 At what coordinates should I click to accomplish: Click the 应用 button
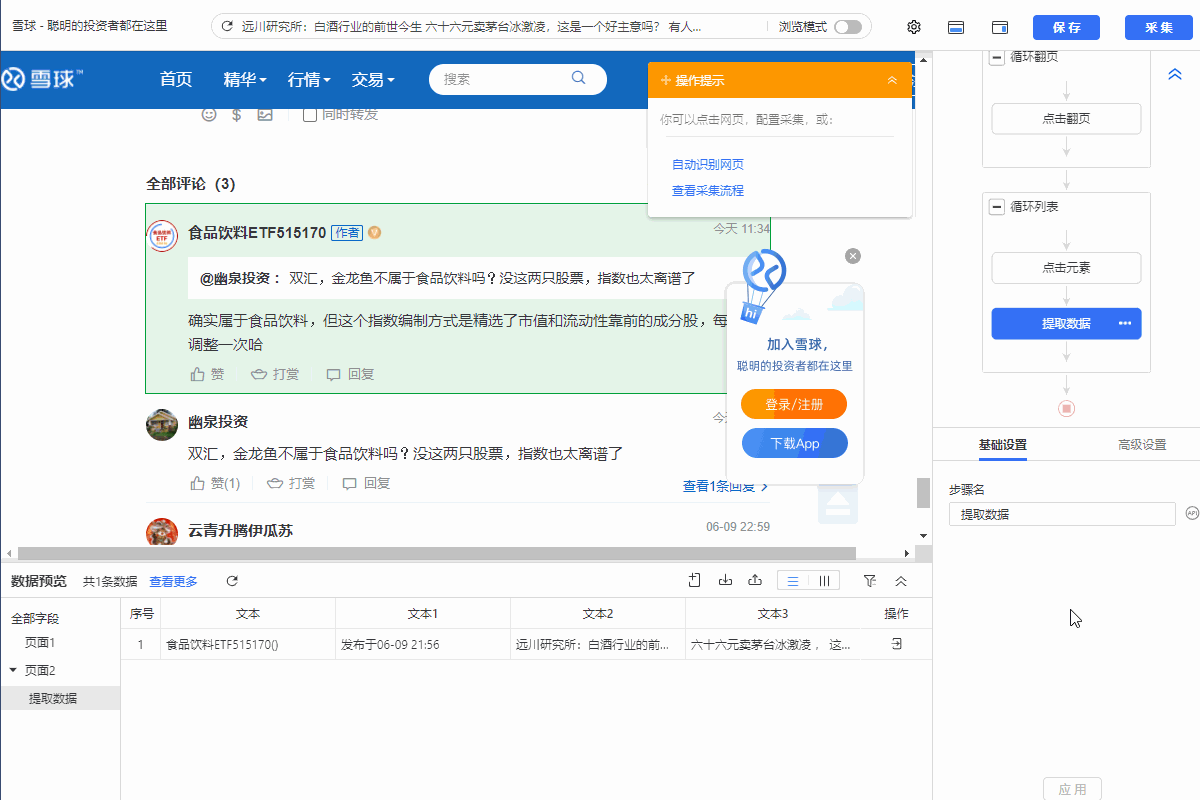click(1072, 789)
